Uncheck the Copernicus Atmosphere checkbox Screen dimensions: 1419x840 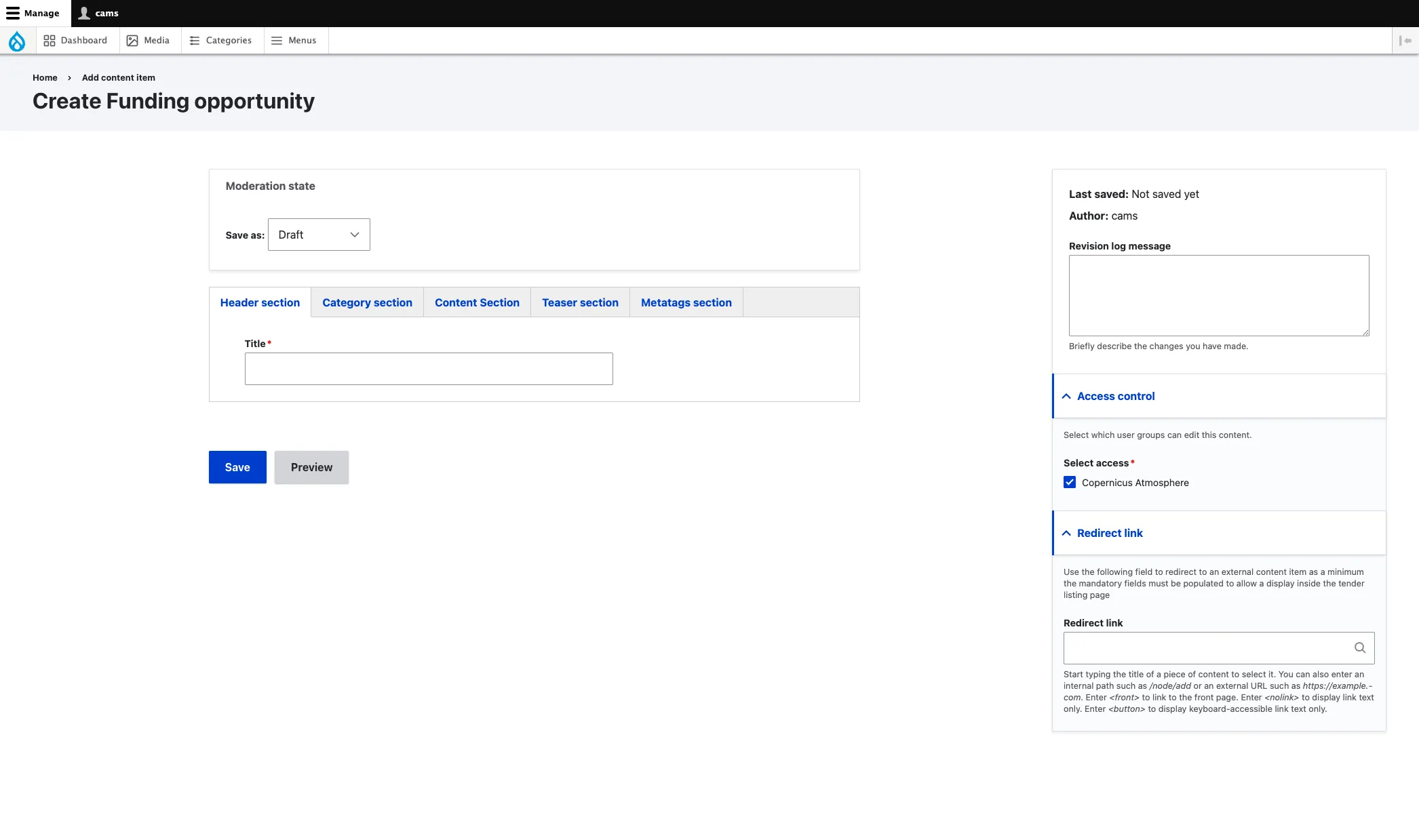[x=1070, y=482]
